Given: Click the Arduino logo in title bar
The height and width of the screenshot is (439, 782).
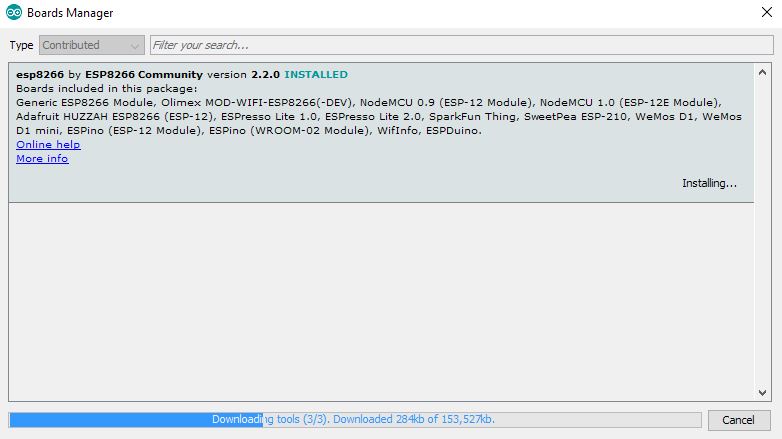Looking at the screenshot, I should 14,12.
